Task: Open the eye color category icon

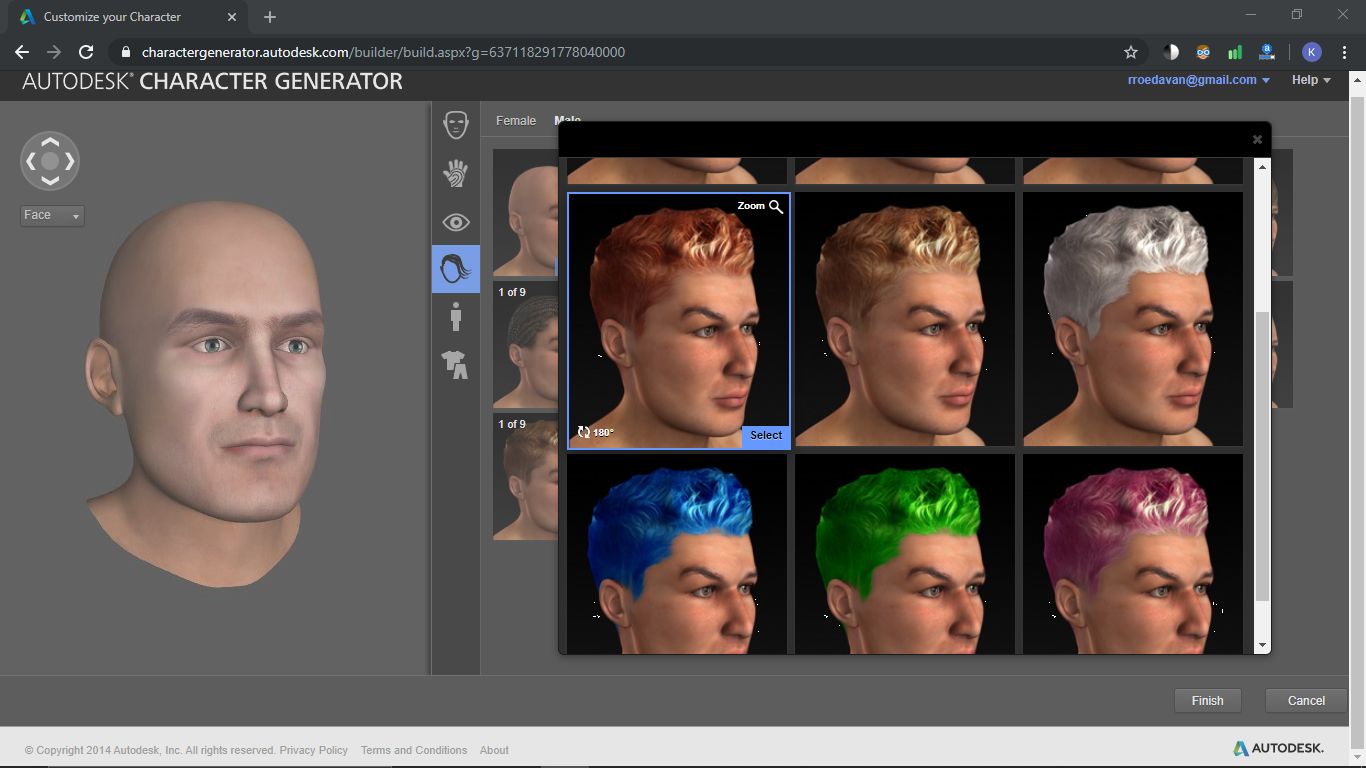Action: [x=456, y=222]
